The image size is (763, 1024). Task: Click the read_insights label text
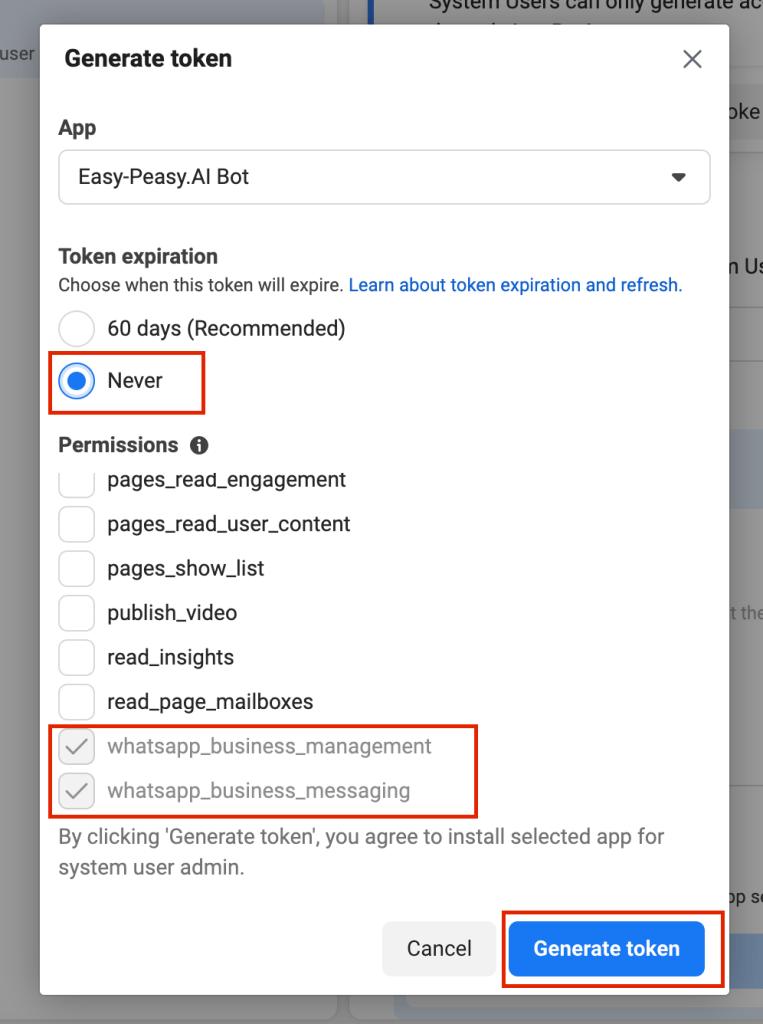click(x=170, y=657)
